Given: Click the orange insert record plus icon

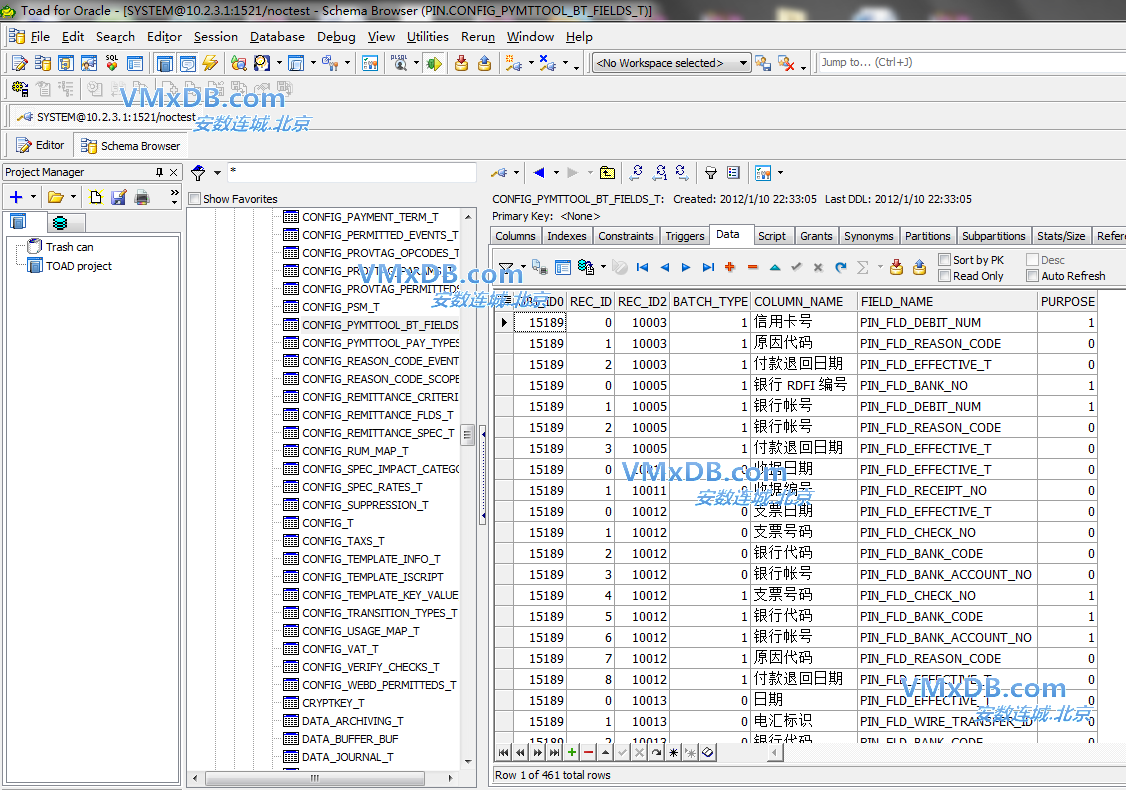Looking at the screenshot, I should tap(730, 267).
